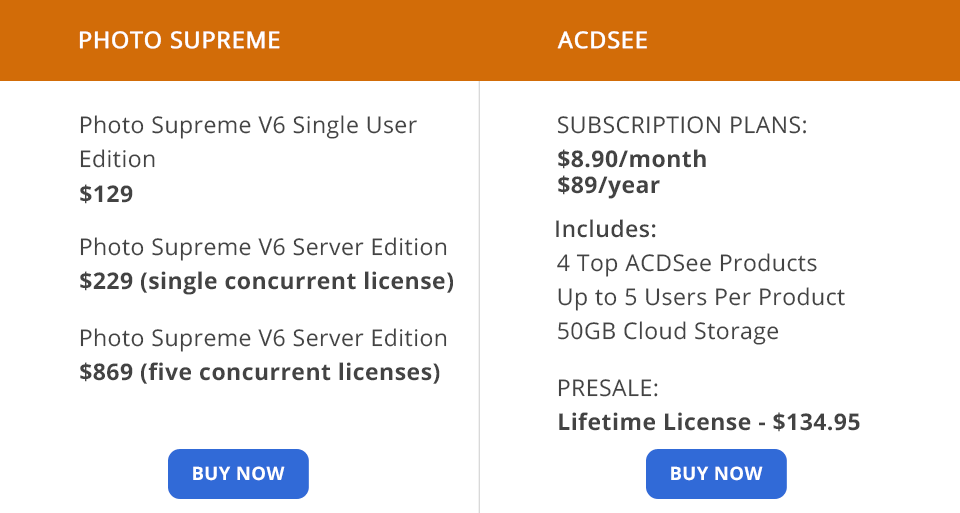
Task: Click the SUBSCRIPTION PLANS heading
Action: [x=682, y=126]
